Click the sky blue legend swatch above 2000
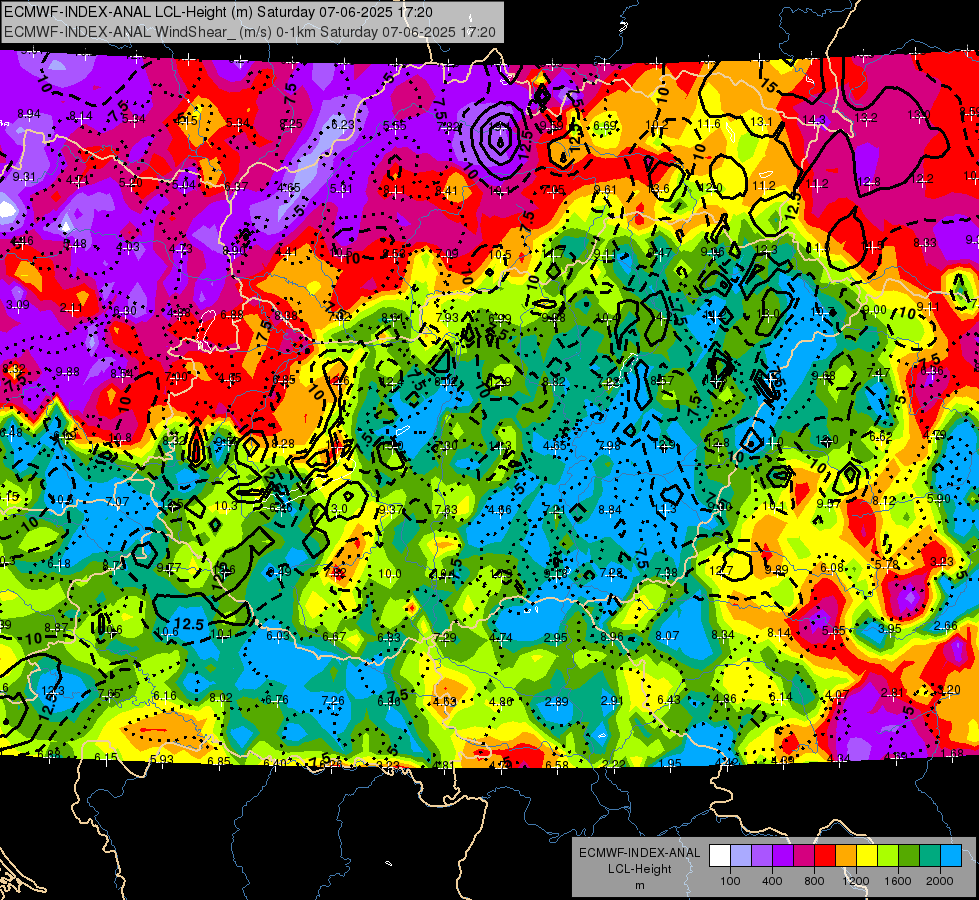This screenshot has height=900, width=979. (951, 856)
